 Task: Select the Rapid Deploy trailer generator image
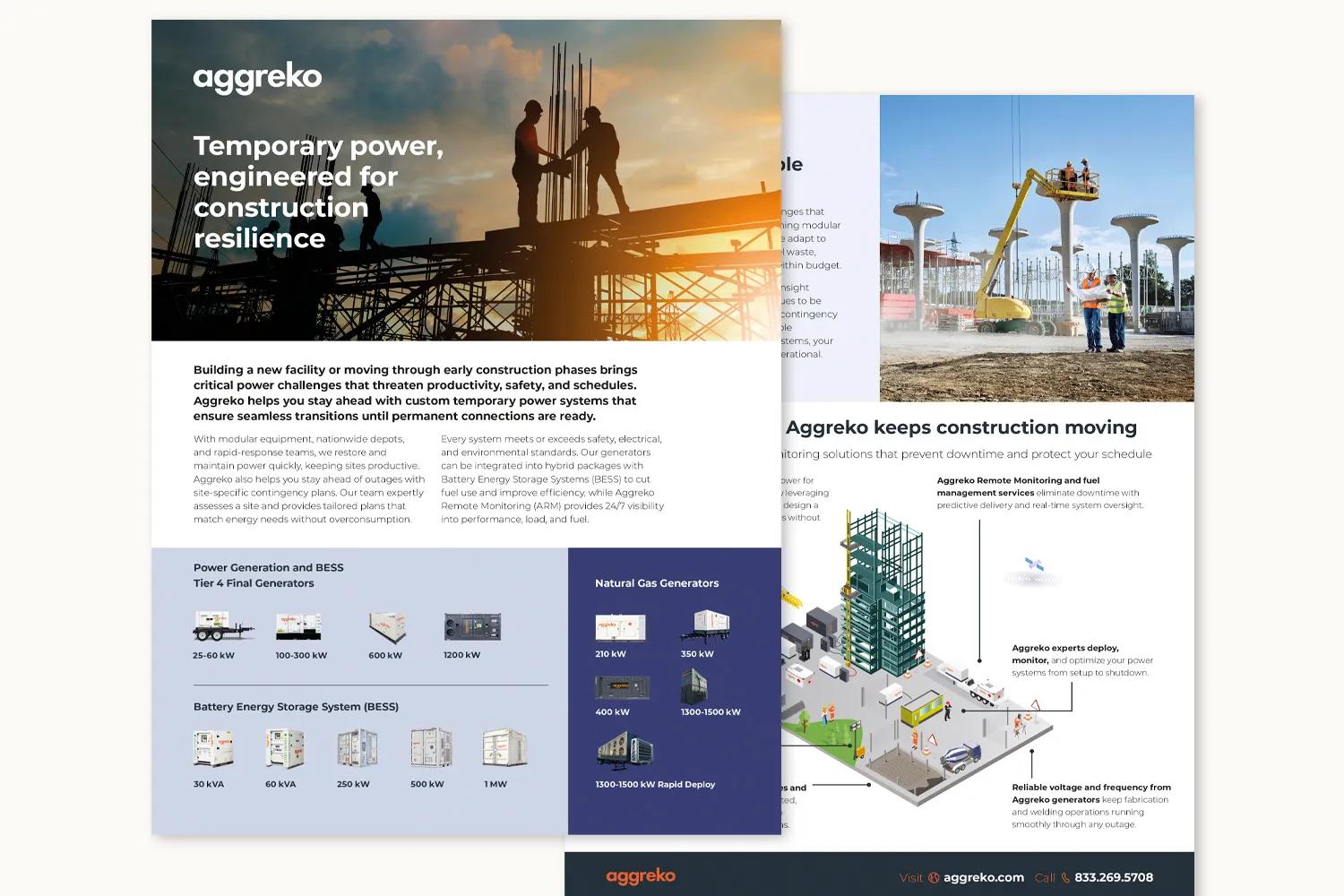pos(625,752)
